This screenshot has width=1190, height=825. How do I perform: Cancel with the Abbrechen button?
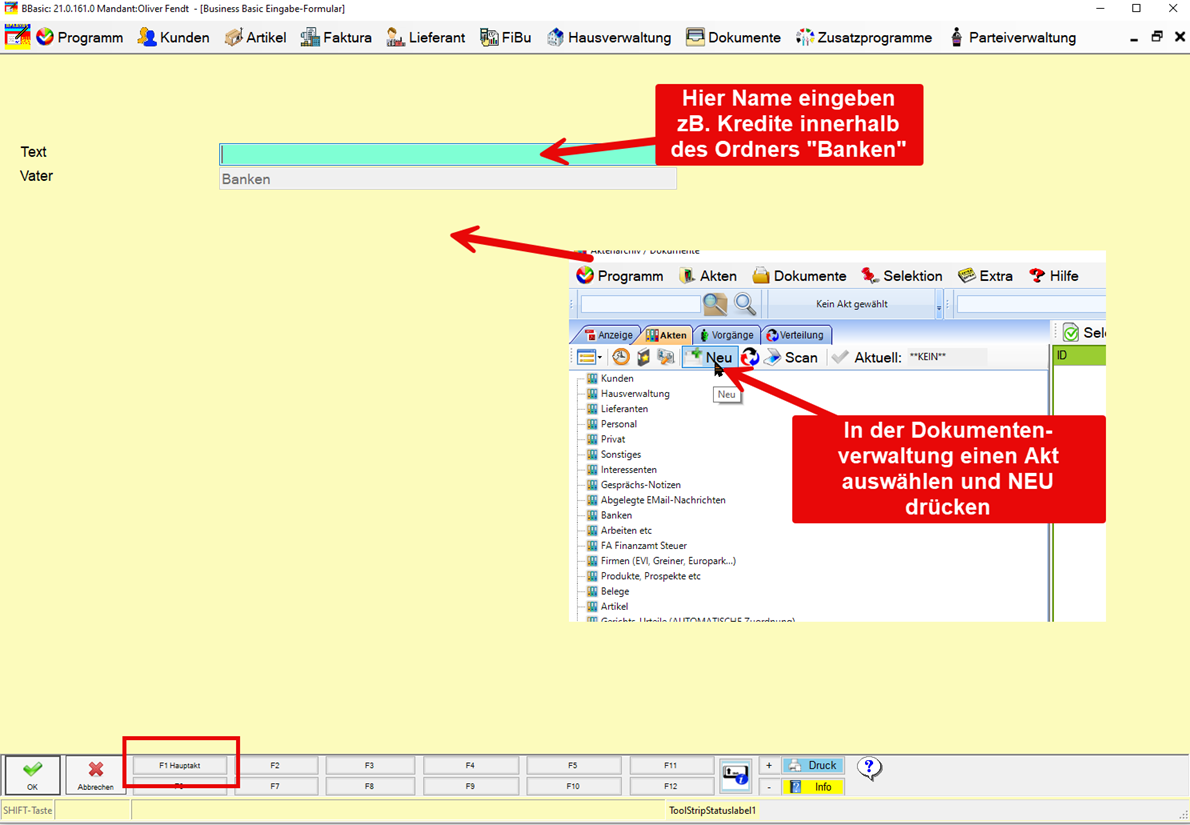[96, 775]
